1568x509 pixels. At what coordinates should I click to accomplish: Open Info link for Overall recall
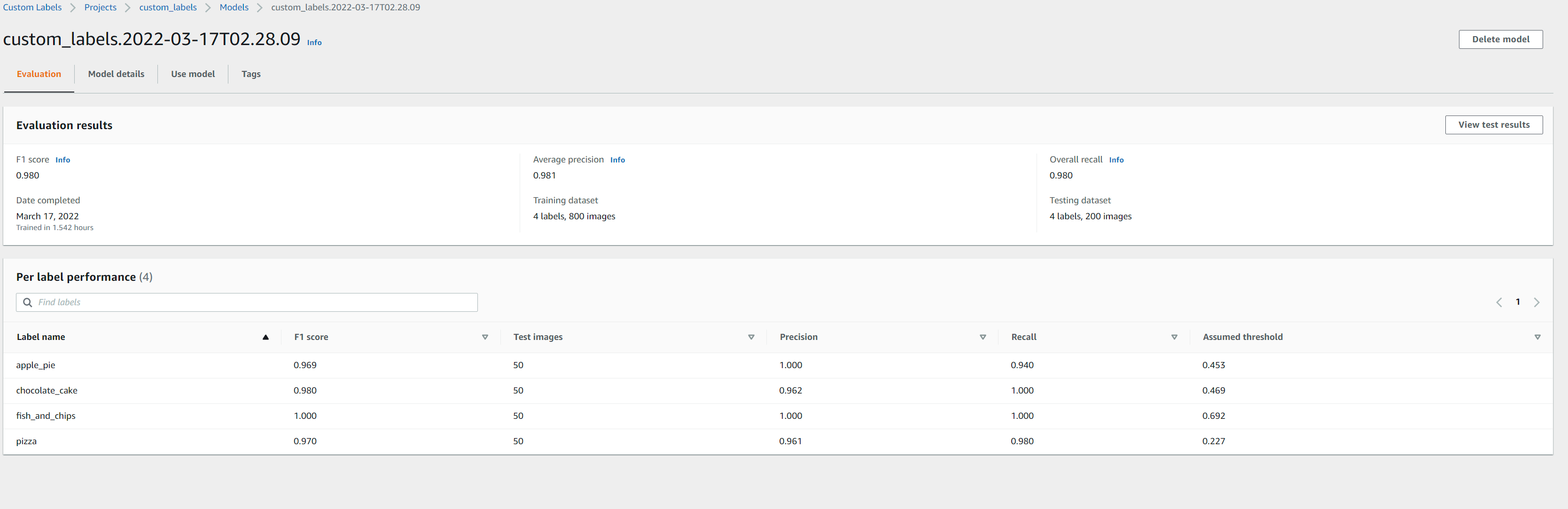(1116, 160)
